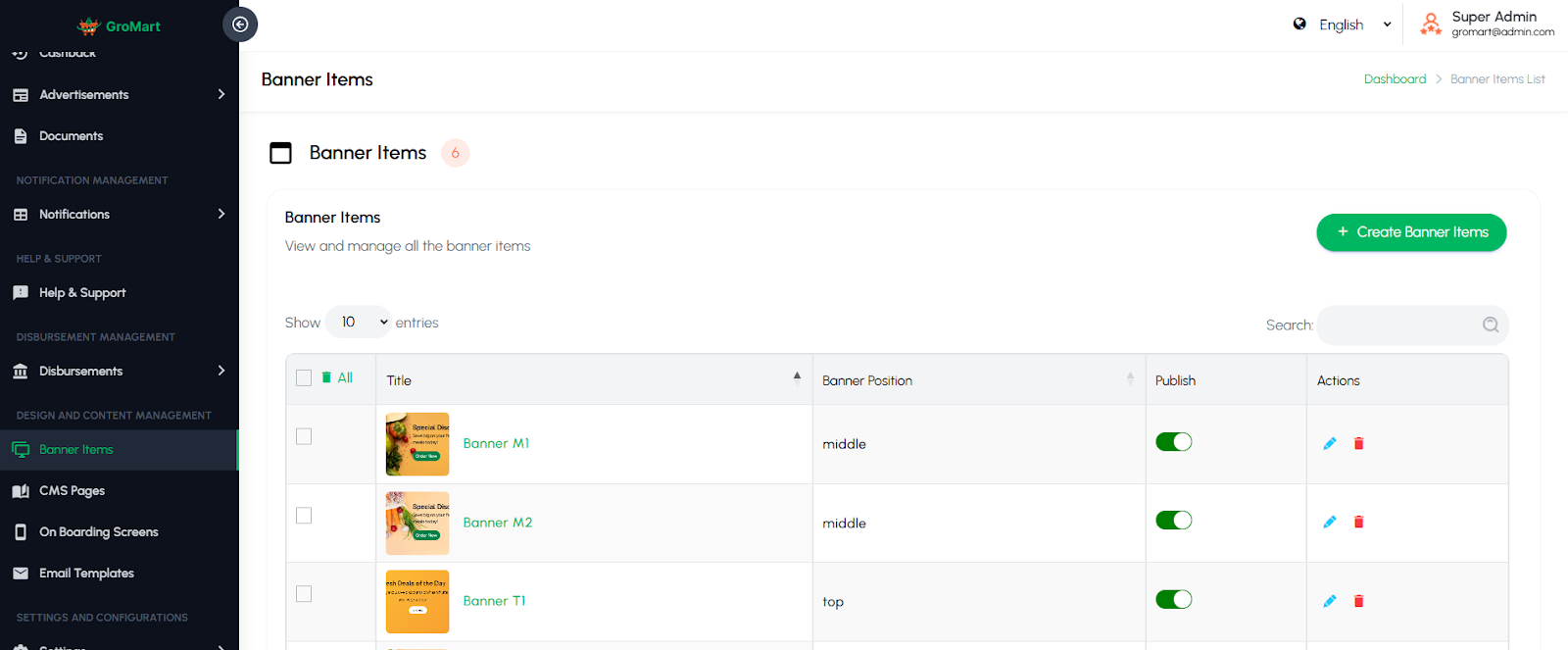Viewport: 1568px width, 650px height.
Task: Click the Super Admin profile avatar icon
Action: click(1431, 24)
